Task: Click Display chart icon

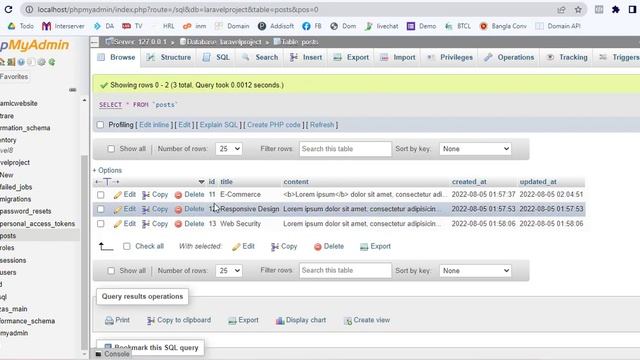Action: point(280,321)
